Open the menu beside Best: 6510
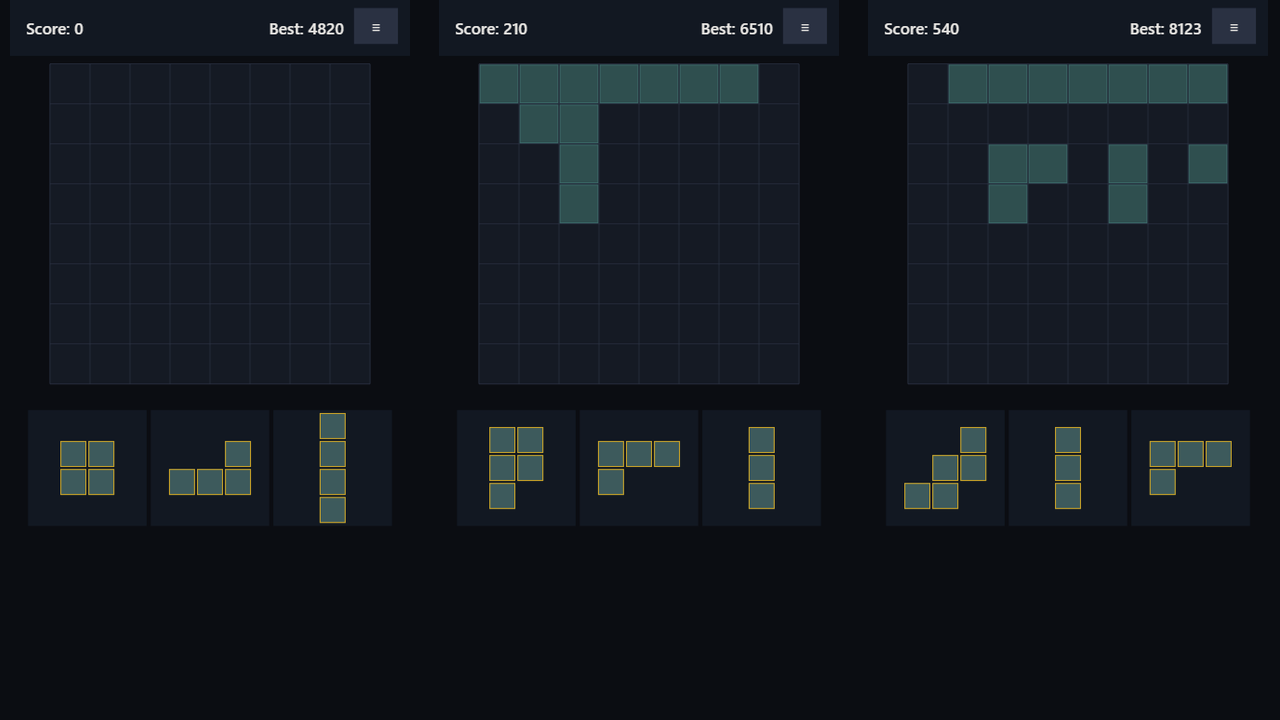 click(x=805, y=27)
